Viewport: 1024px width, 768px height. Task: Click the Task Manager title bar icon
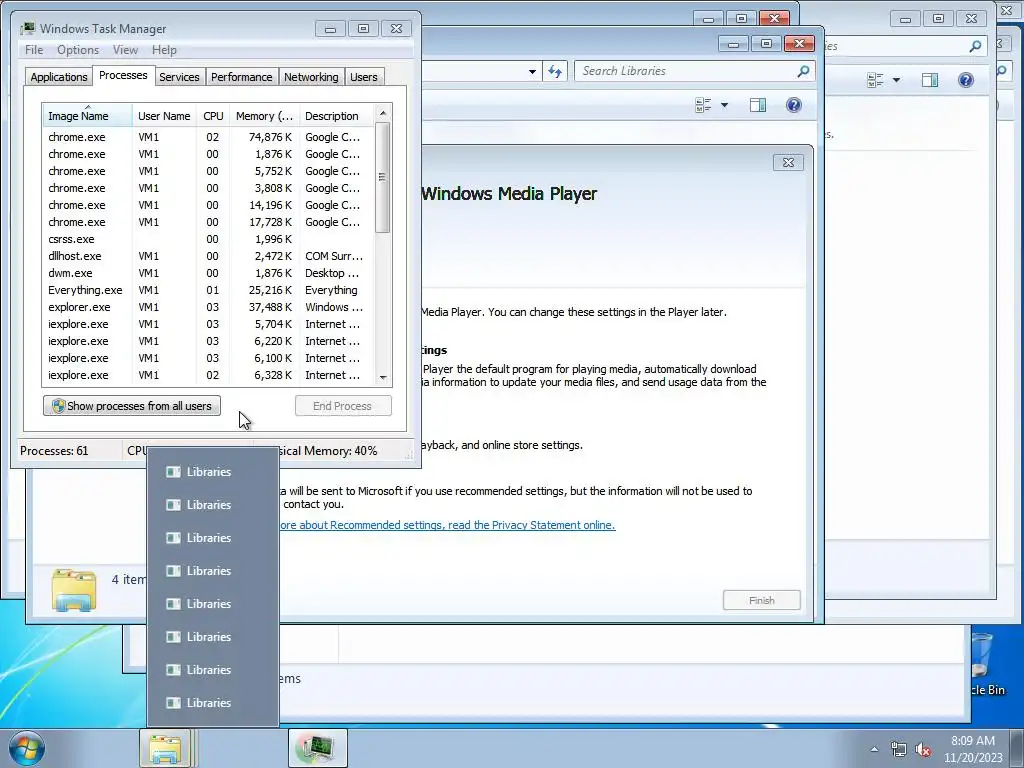[27, 28]
